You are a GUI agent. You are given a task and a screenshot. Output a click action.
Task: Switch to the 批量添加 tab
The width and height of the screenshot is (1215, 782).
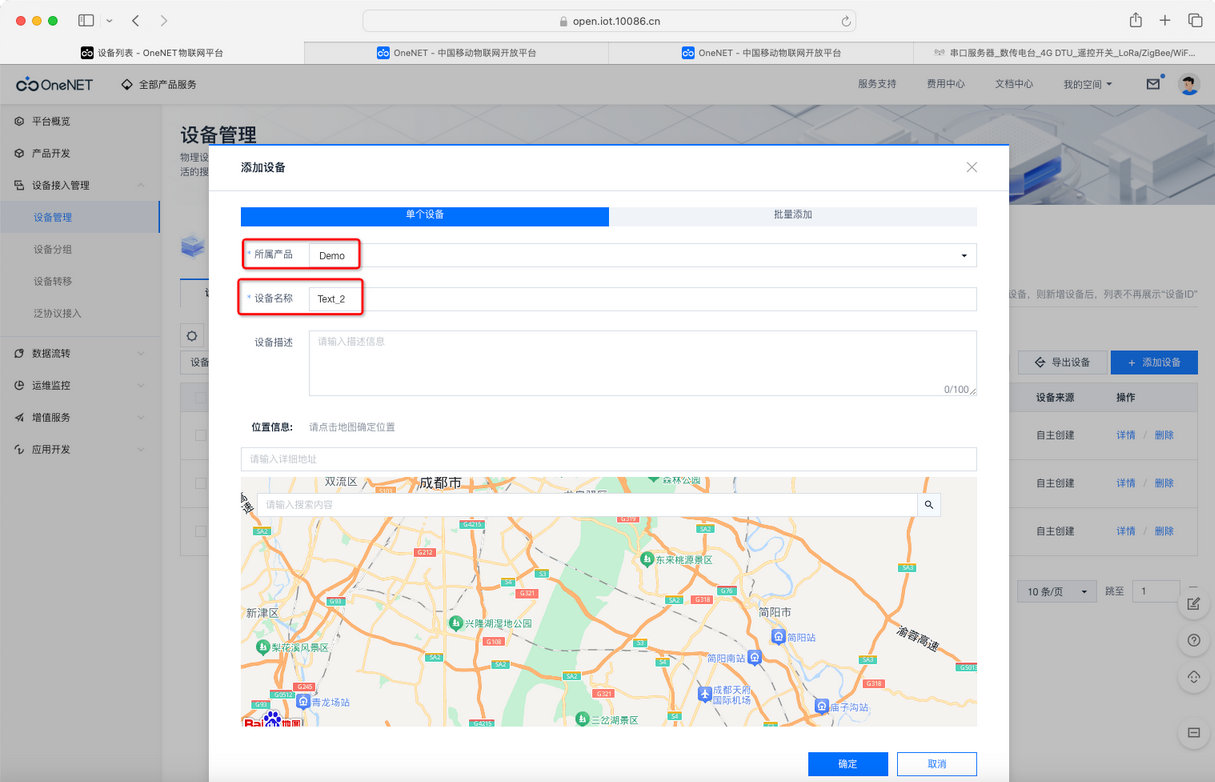(x=793, y=216)
